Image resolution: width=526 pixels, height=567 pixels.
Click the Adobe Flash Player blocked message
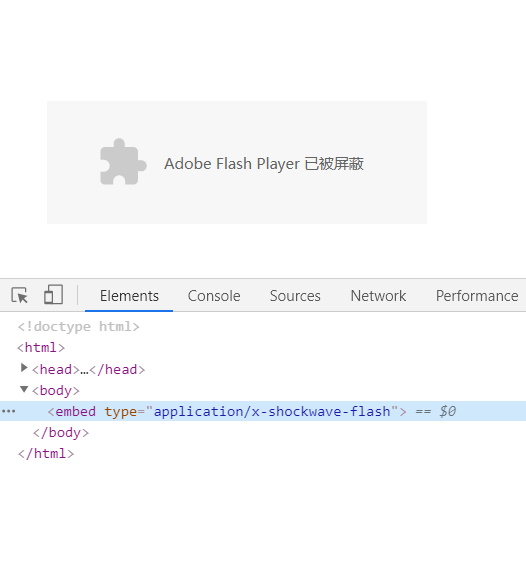(x=264, y=164)
